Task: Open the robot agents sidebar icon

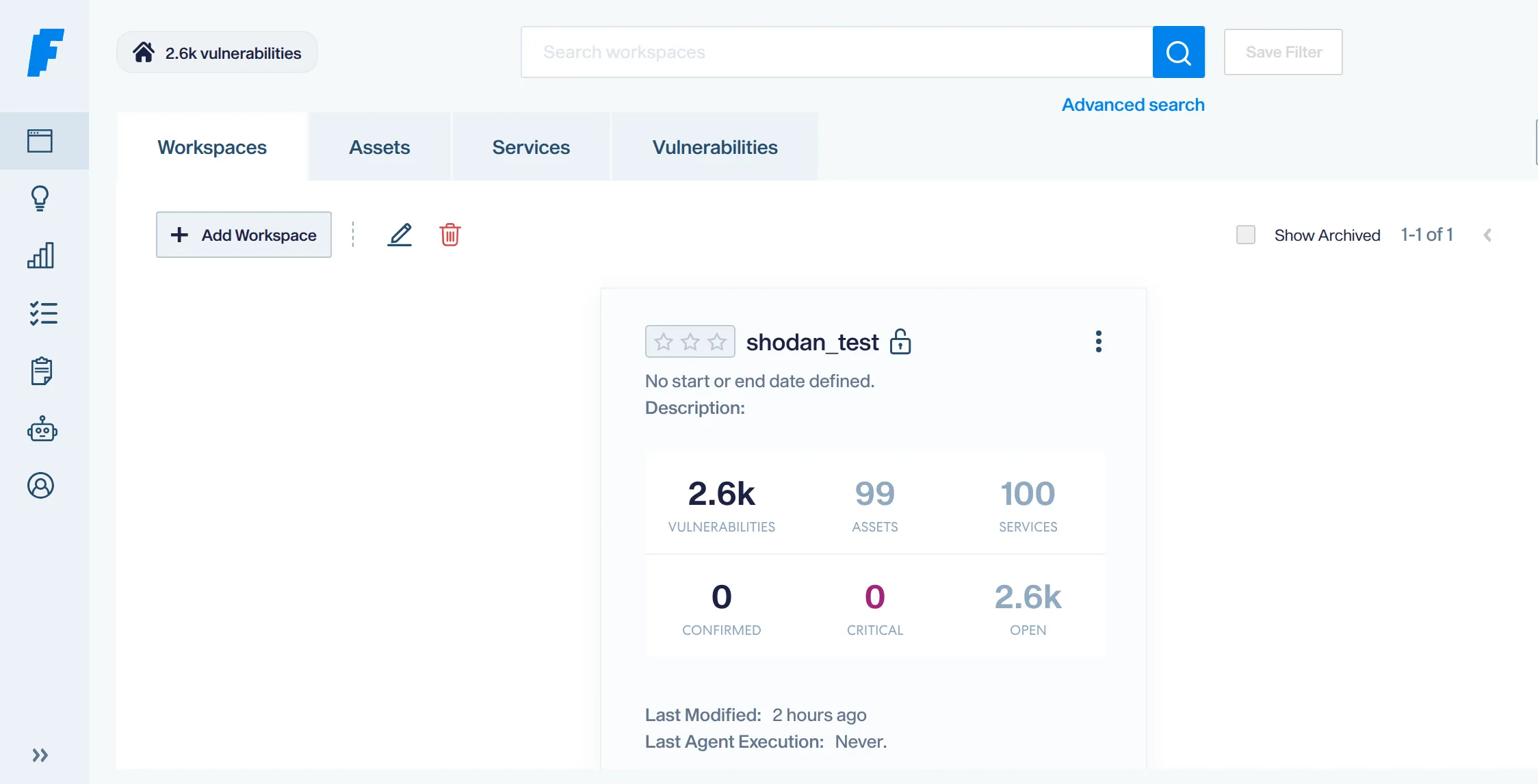Action: 42,429
